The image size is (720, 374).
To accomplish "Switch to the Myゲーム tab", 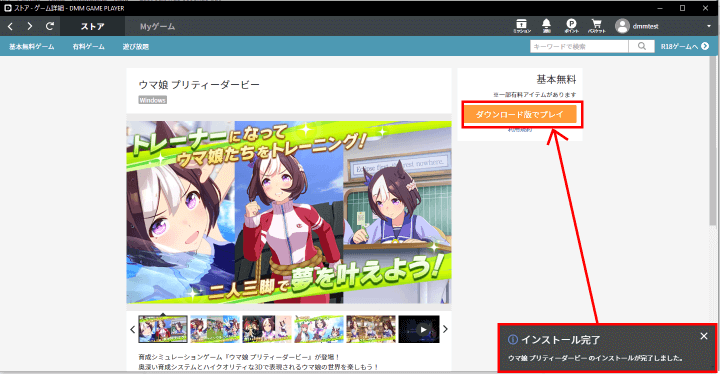I will 158,26.
